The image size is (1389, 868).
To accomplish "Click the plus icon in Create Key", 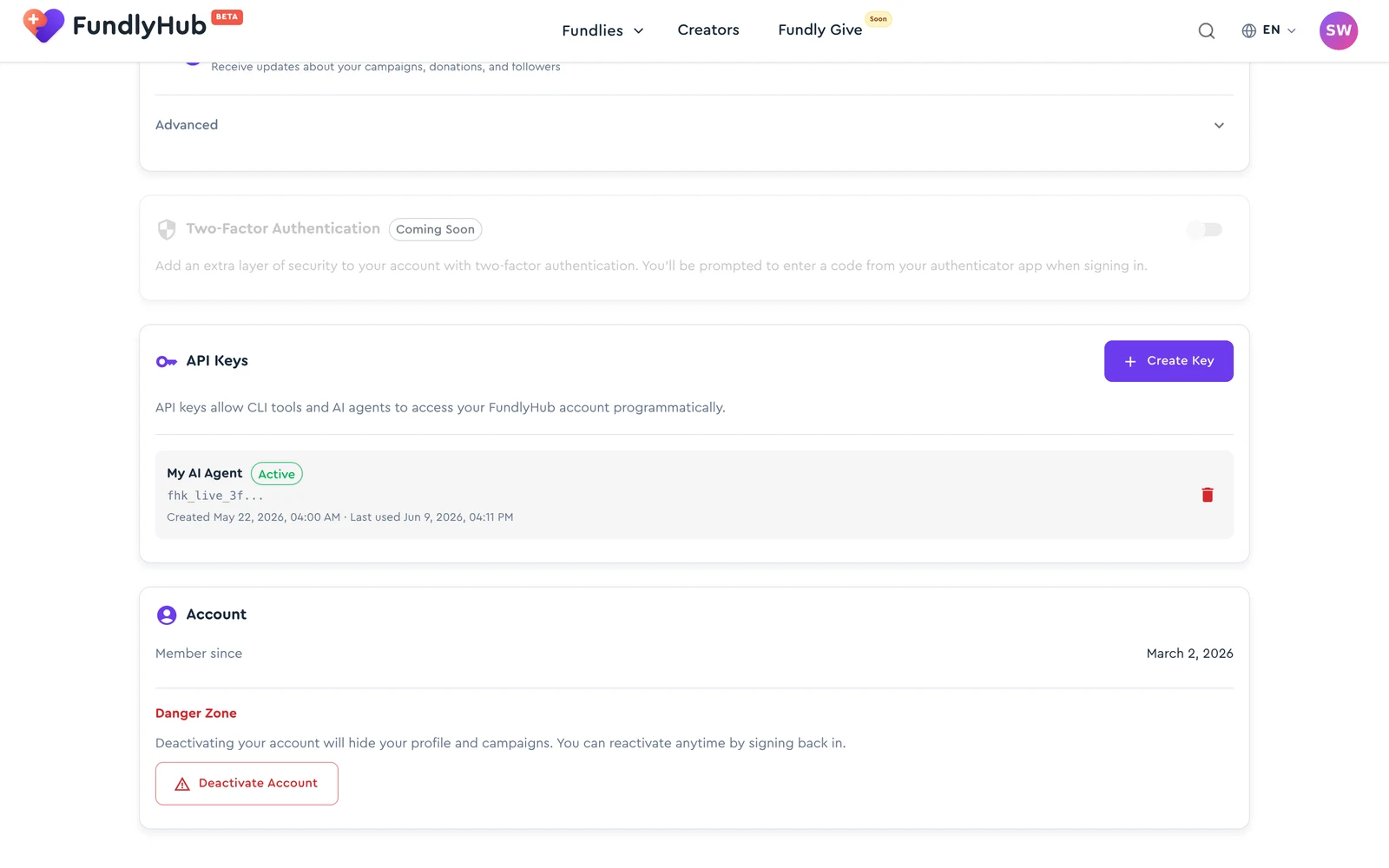I will click(x=1130, y=361).
